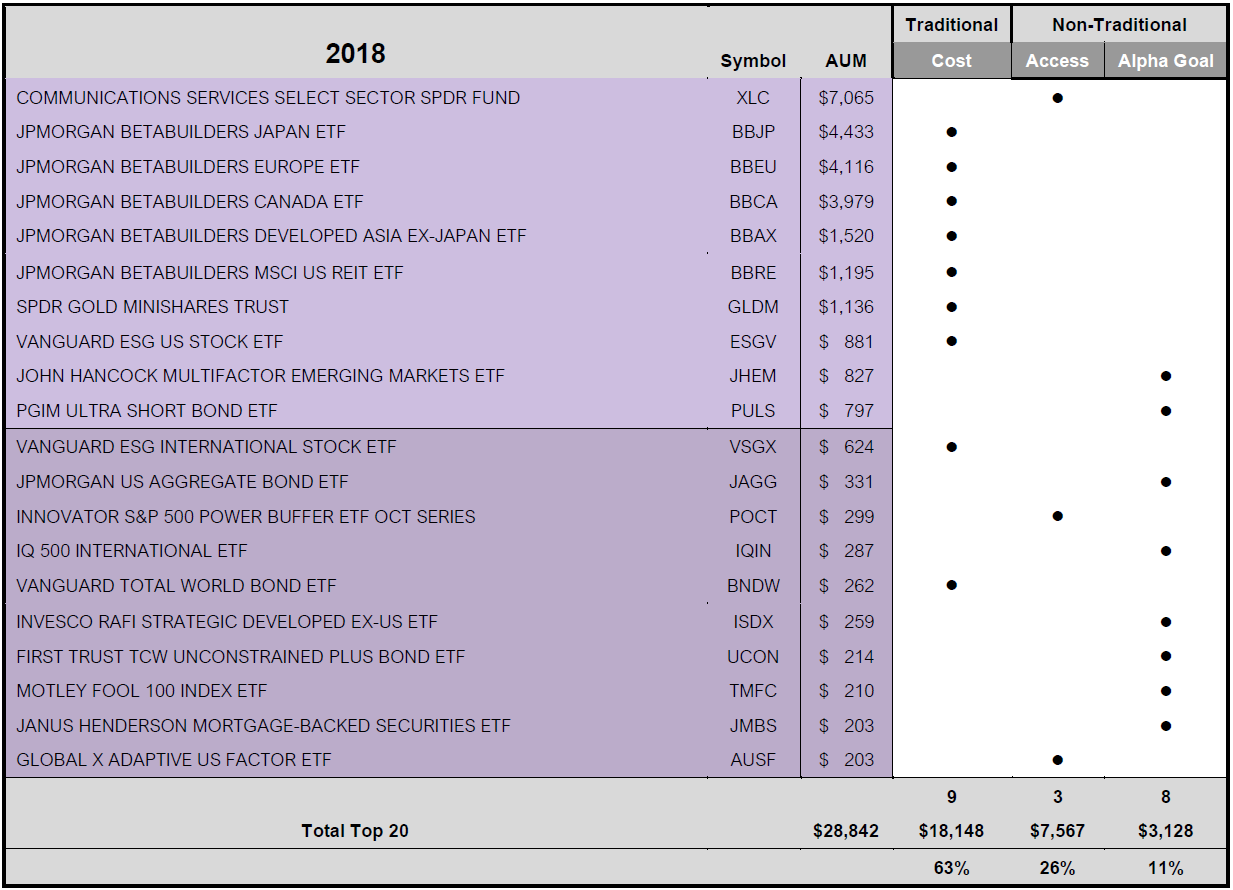The height and width of the screenshot is (890, 1233).
Task: Select the $3,979 AUM value
Action: point(846,202)
